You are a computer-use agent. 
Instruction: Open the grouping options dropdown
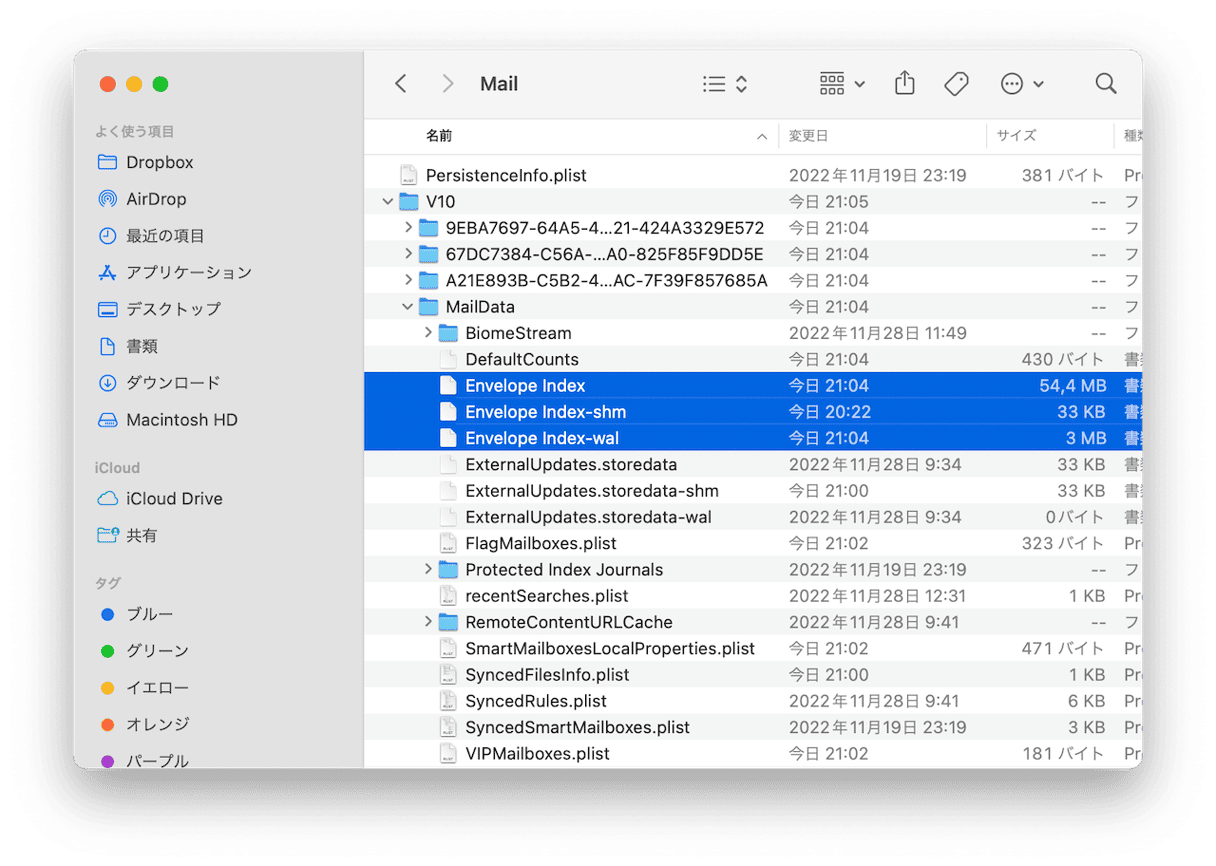[x=842, y=84]
